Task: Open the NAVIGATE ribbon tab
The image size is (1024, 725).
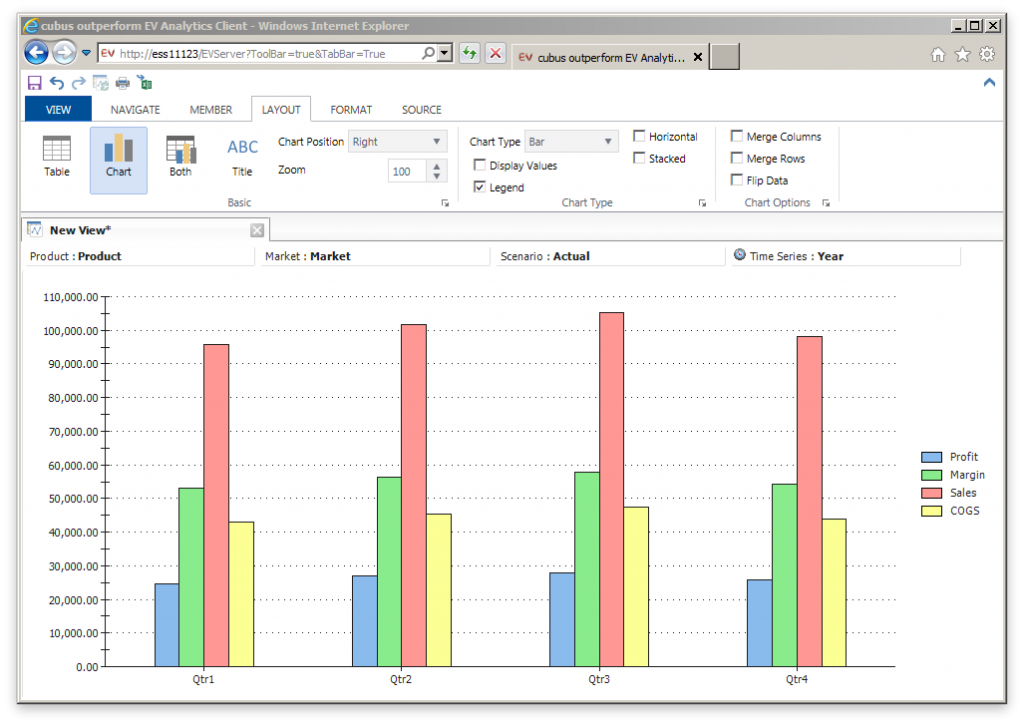Action: click(x=134, y=109)
